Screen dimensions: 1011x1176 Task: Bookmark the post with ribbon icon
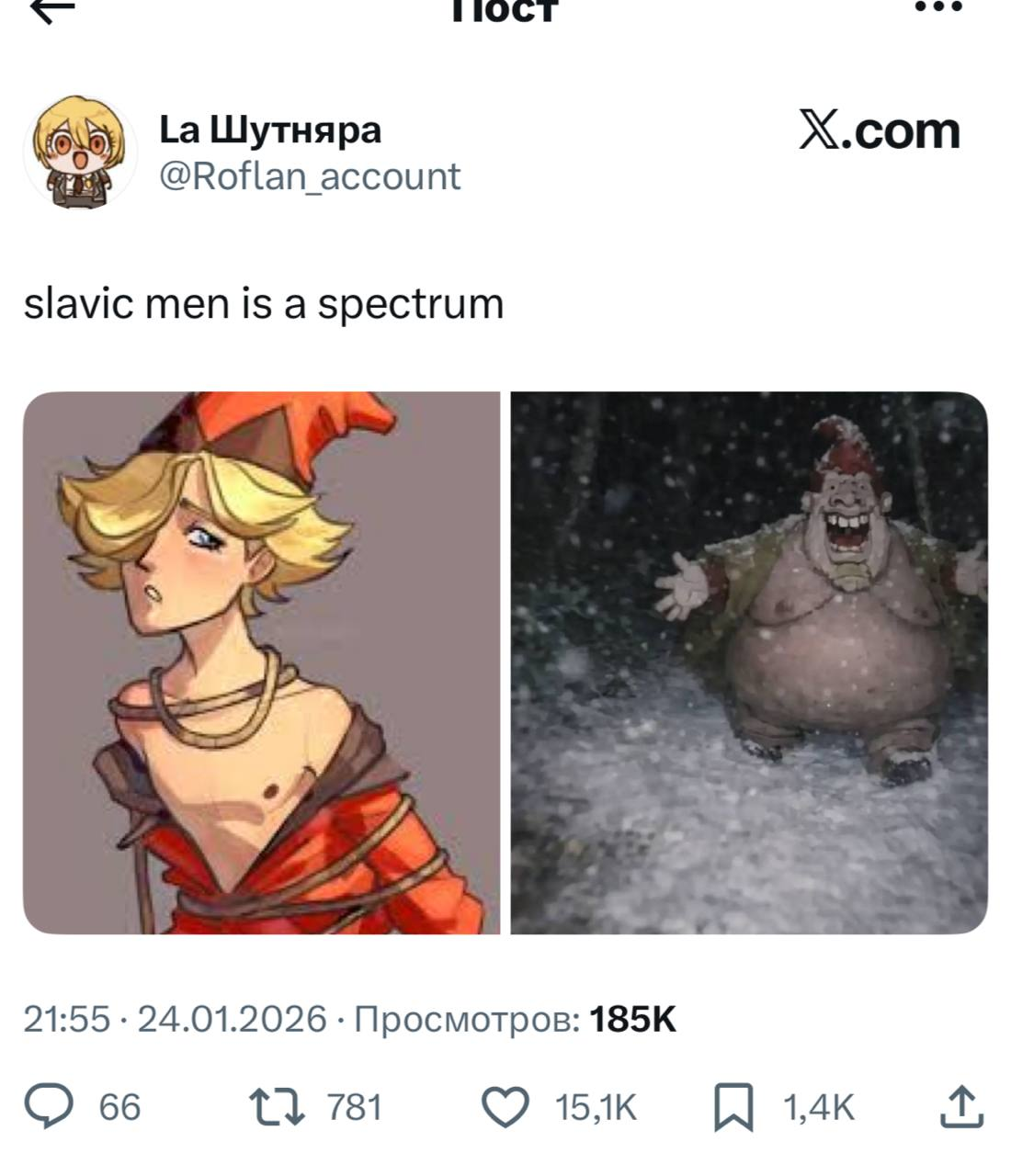(x=733, y=1107)
